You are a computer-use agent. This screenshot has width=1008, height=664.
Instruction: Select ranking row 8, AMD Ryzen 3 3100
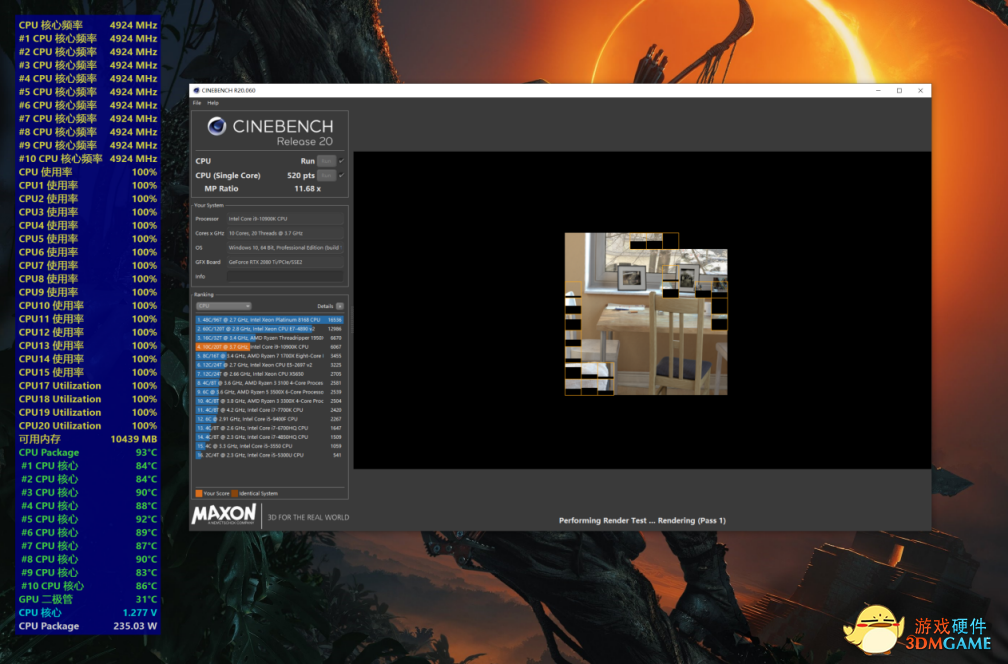[x=269, y=382]
